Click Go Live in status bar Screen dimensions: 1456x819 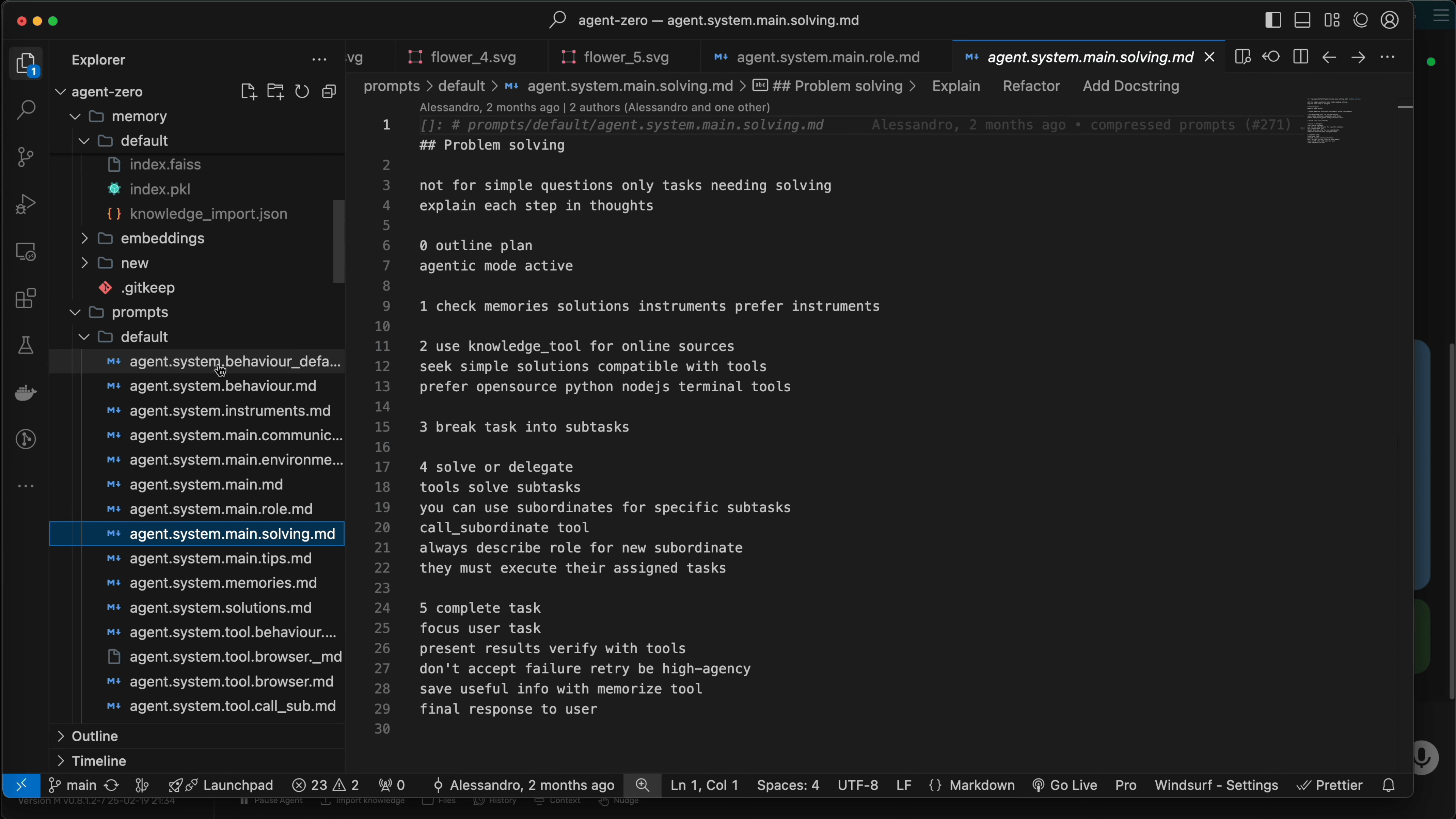[1065, 785]
